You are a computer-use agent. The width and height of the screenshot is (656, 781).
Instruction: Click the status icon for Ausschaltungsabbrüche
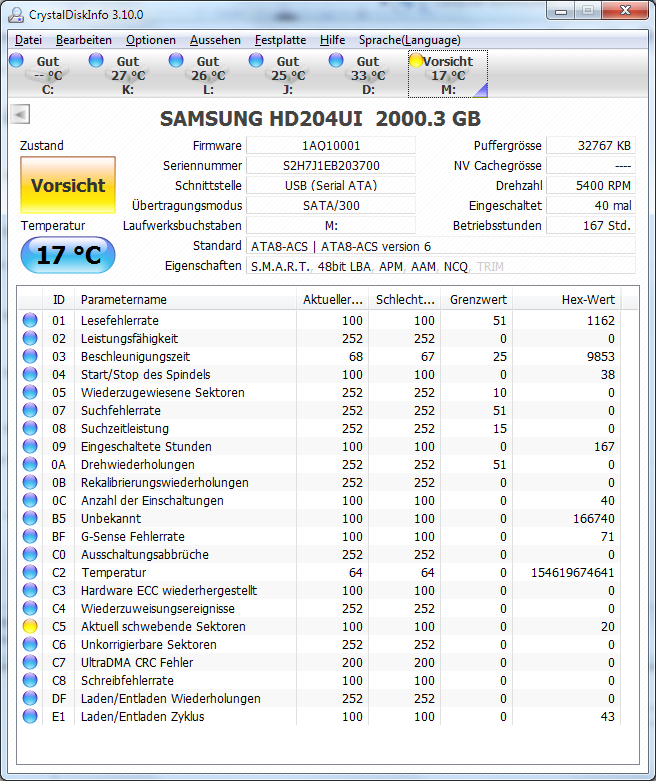click(x=30, y=554)
